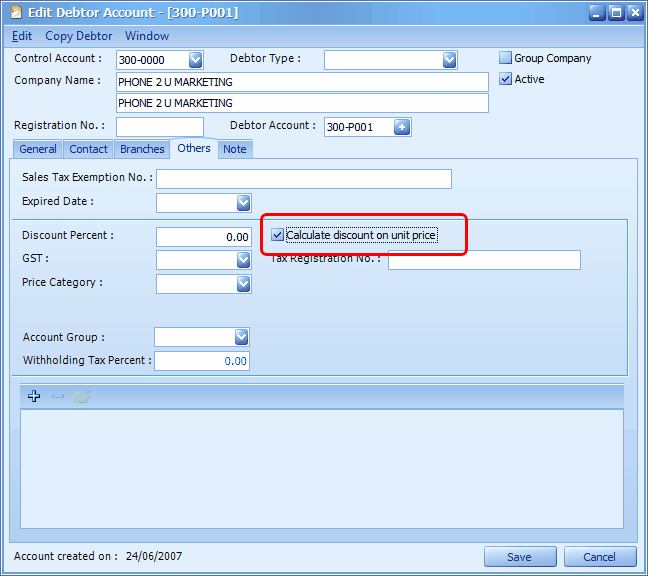The width and height of the screenshot is (648, 576).
Task: Click the Registration No. field
Action: click(160, 127)
